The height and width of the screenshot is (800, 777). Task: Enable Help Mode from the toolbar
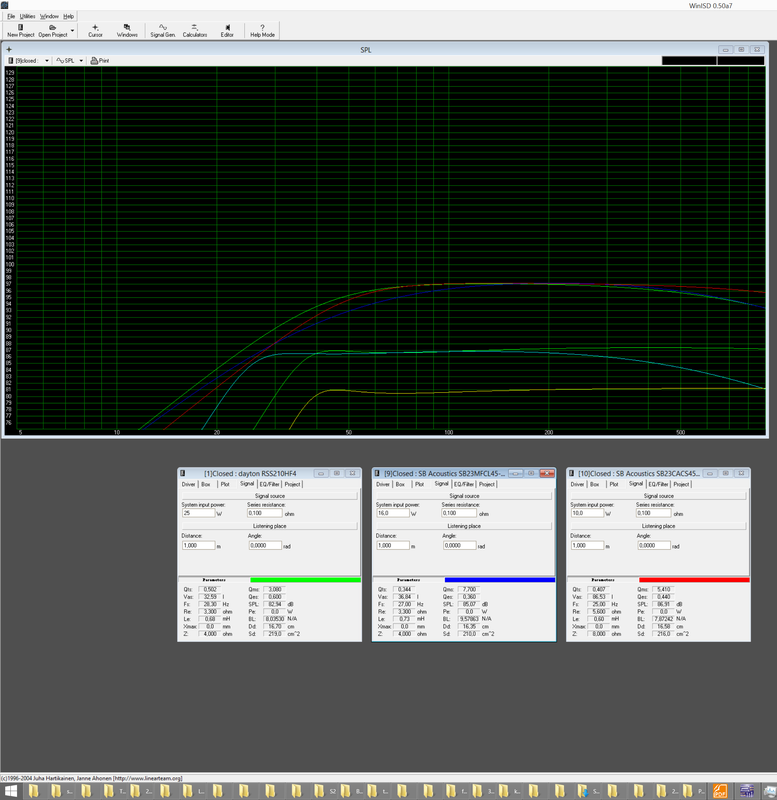click(262, 31)
